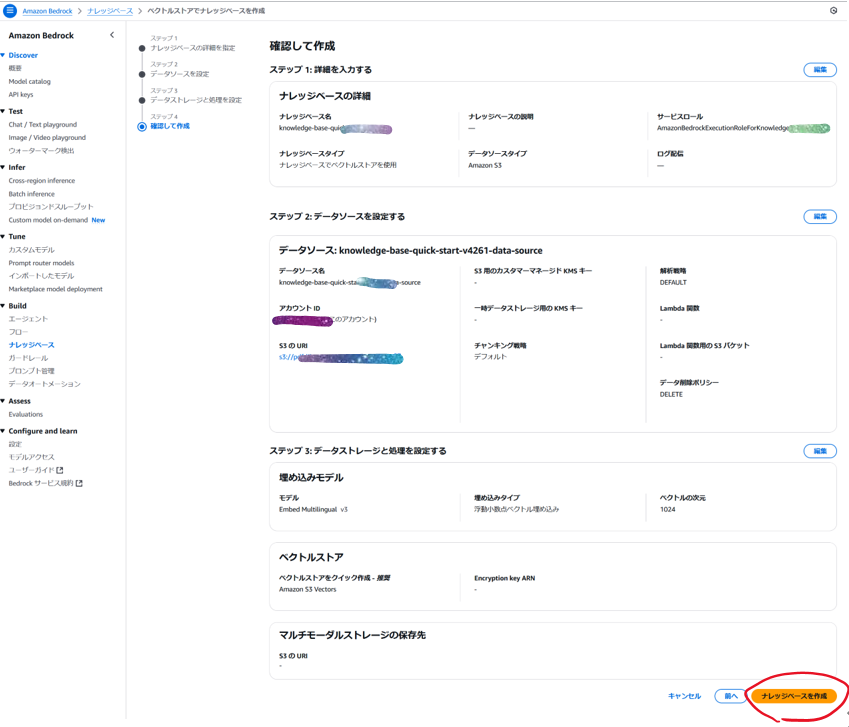Open Bedrock サービス規約 external link
This screenshot has width=849, height=727.
click(x=45, y=483)
